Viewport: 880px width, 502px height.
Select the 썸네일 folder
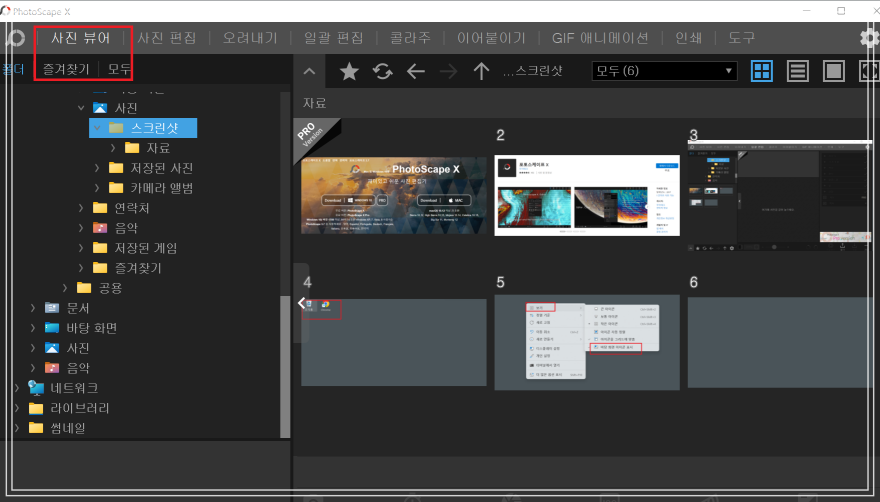pyautogui.click(x=57, y=428)
